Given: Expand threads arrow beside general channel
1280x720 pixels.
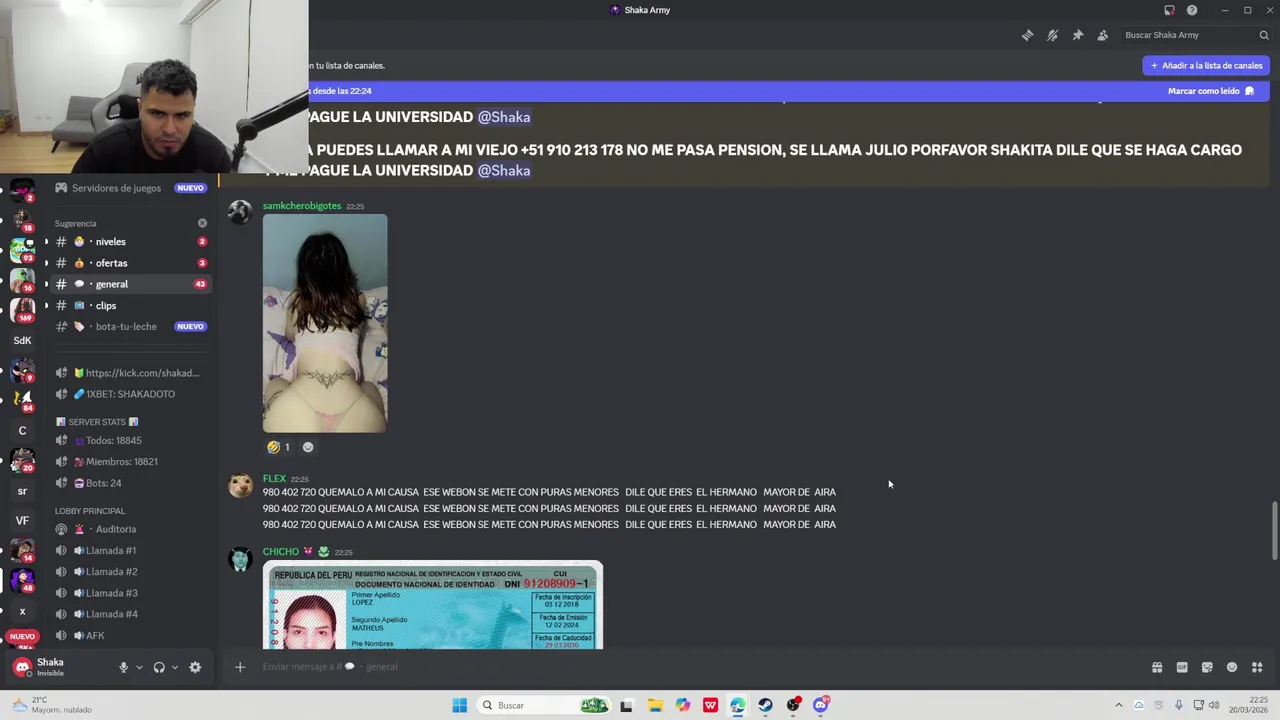Looking at the screenshot, I should click(45, 284).
